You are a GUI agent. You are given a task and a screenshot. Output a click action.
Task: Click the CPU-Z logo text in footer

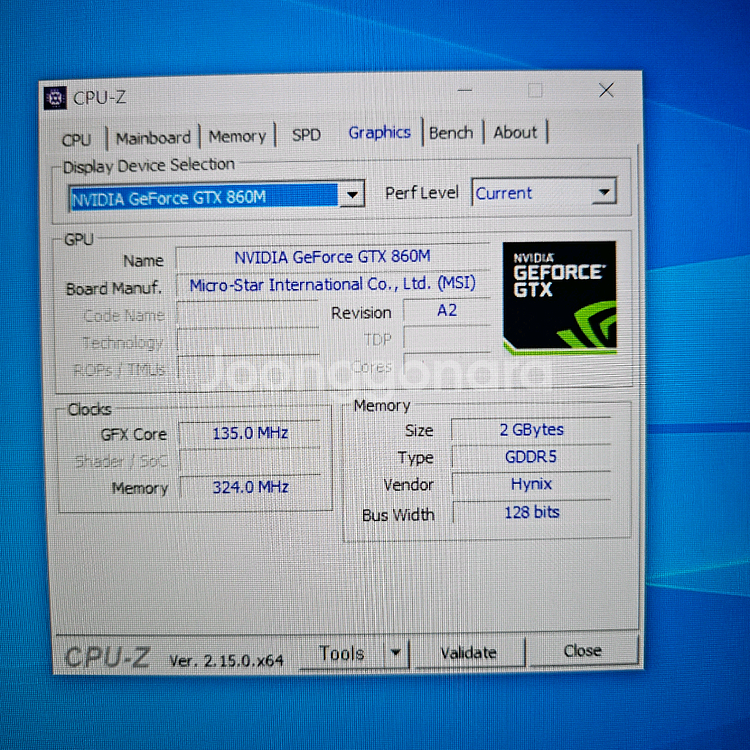[x=108, y=656]
